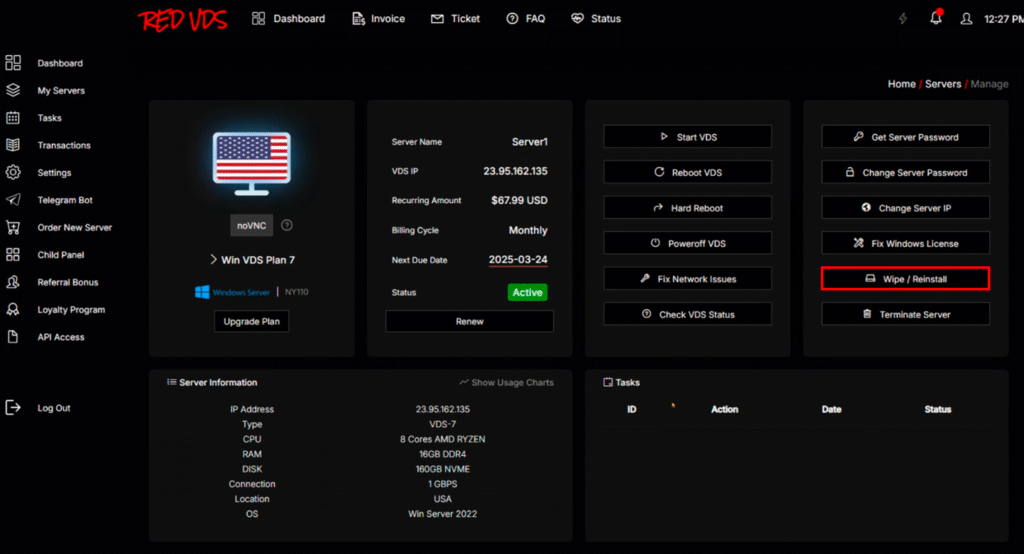Click the Start VDS button

688,137
